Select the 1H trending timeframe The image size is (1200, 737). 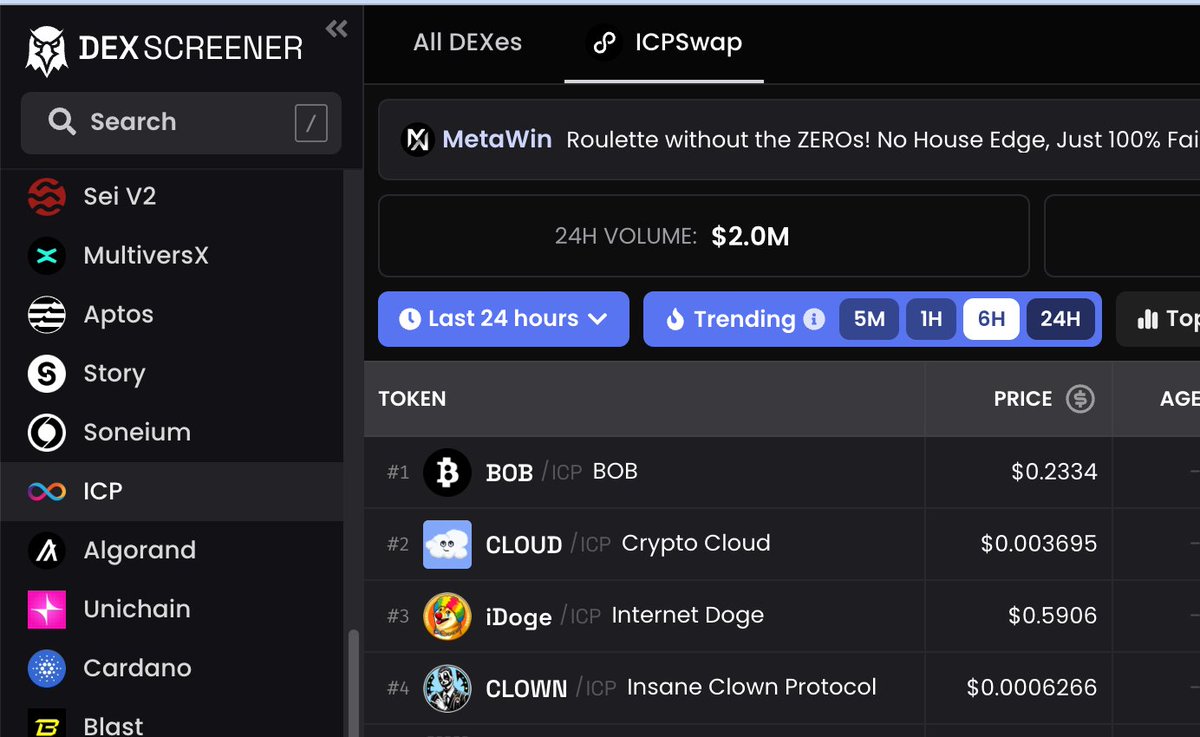(931, 319)
